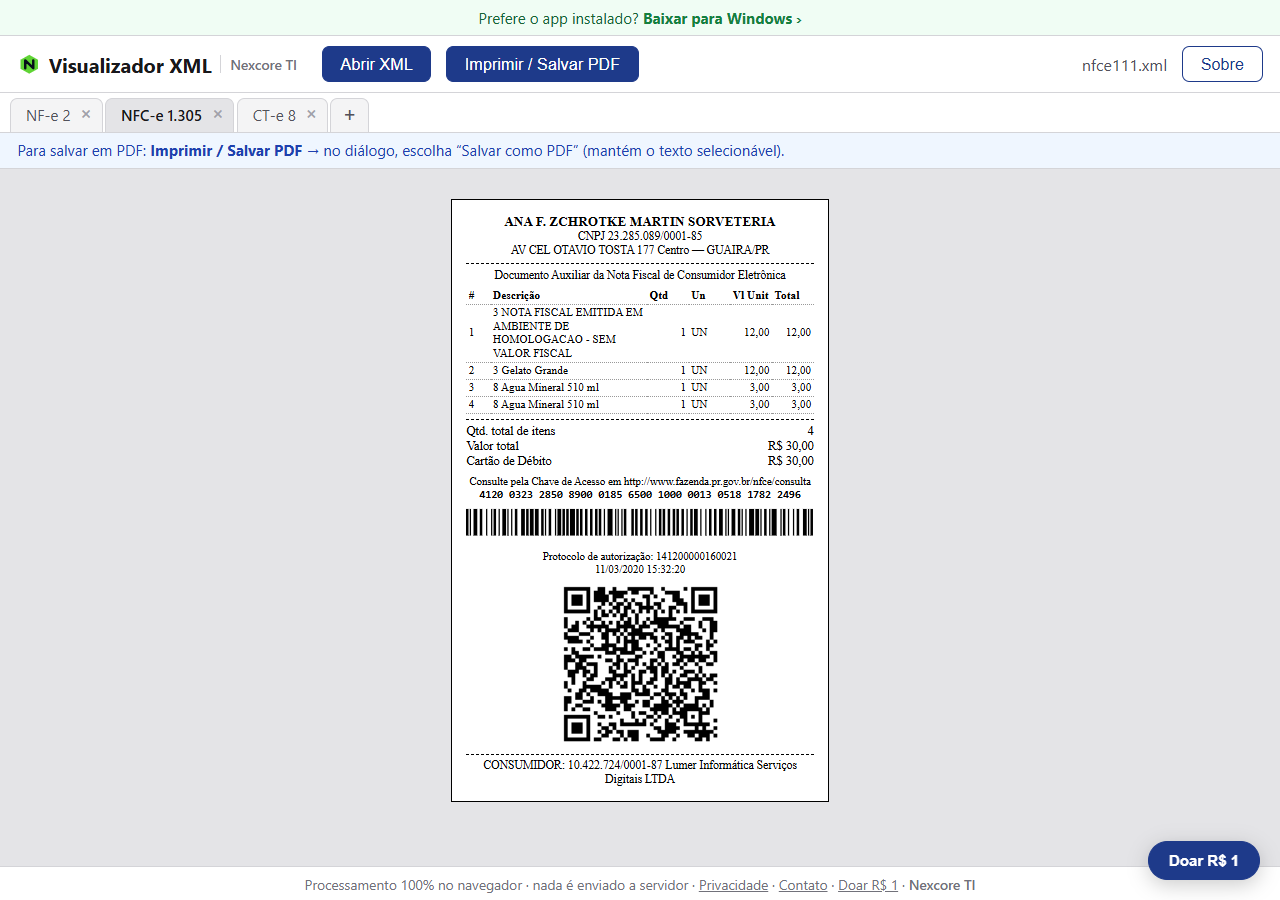Follow the Baixar para Windows link
1280x900 pixels.
click(722, 18)
